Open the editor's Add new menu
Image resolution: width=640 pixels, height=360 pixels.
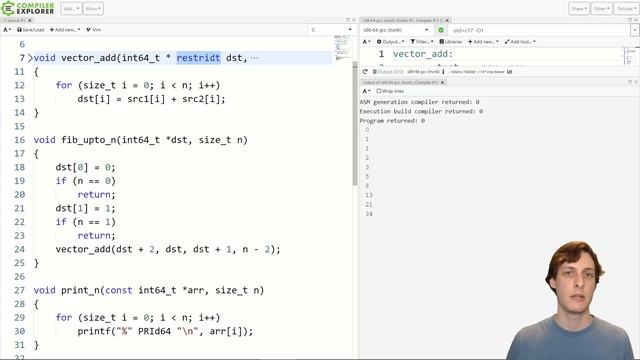tap(65, 30)
